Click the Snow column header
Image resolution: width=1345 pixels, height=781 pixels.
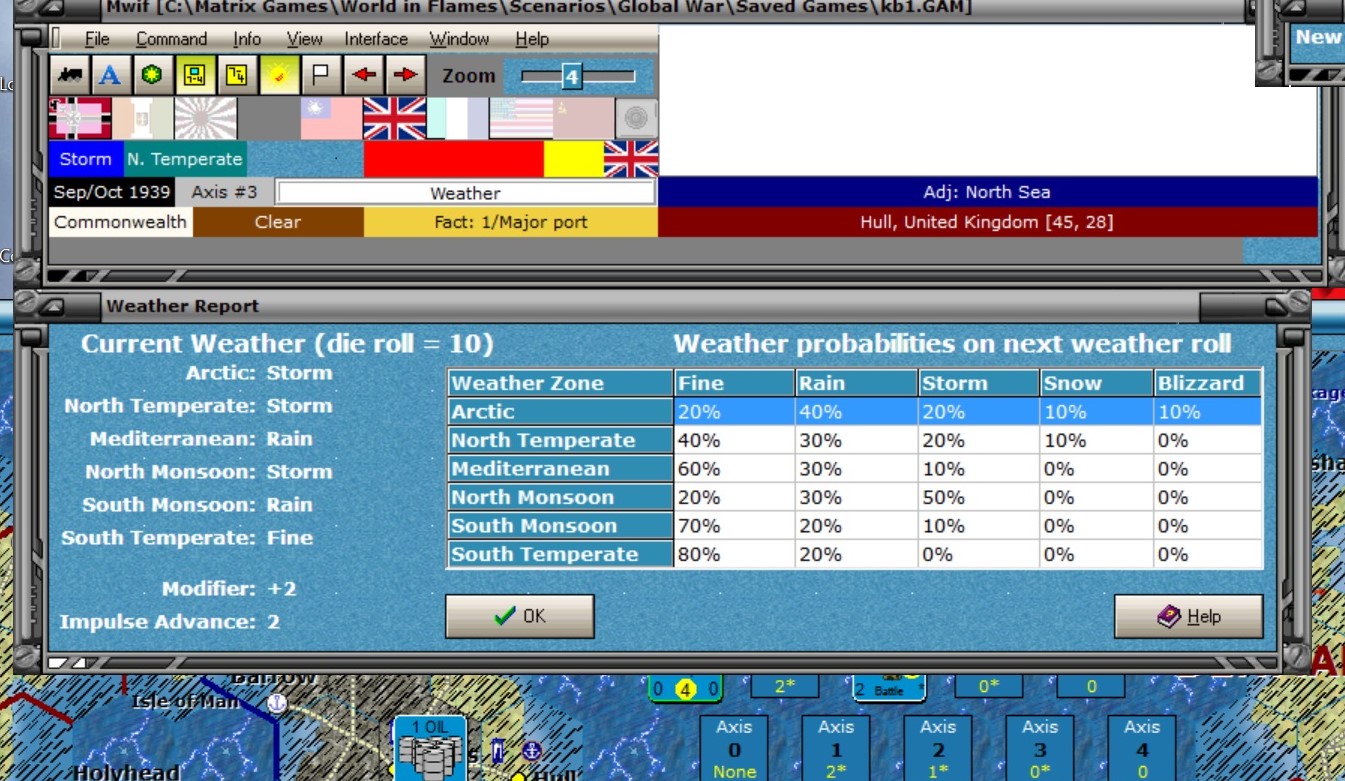pos(1096,383)
